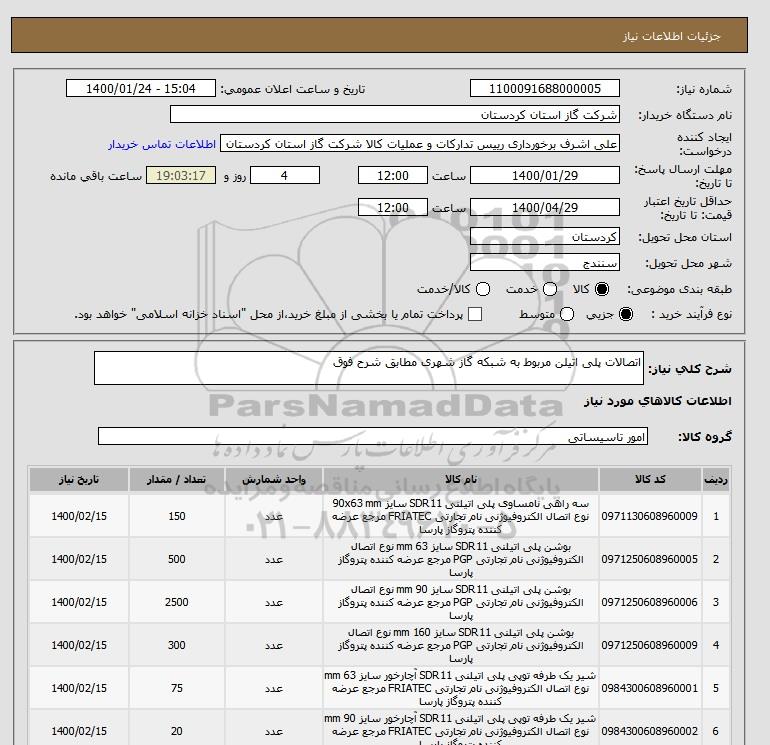Viewport: 770px width, 745px height.
Task: Click the response deadline time 12:00 field
Action: tap(393, 175)
